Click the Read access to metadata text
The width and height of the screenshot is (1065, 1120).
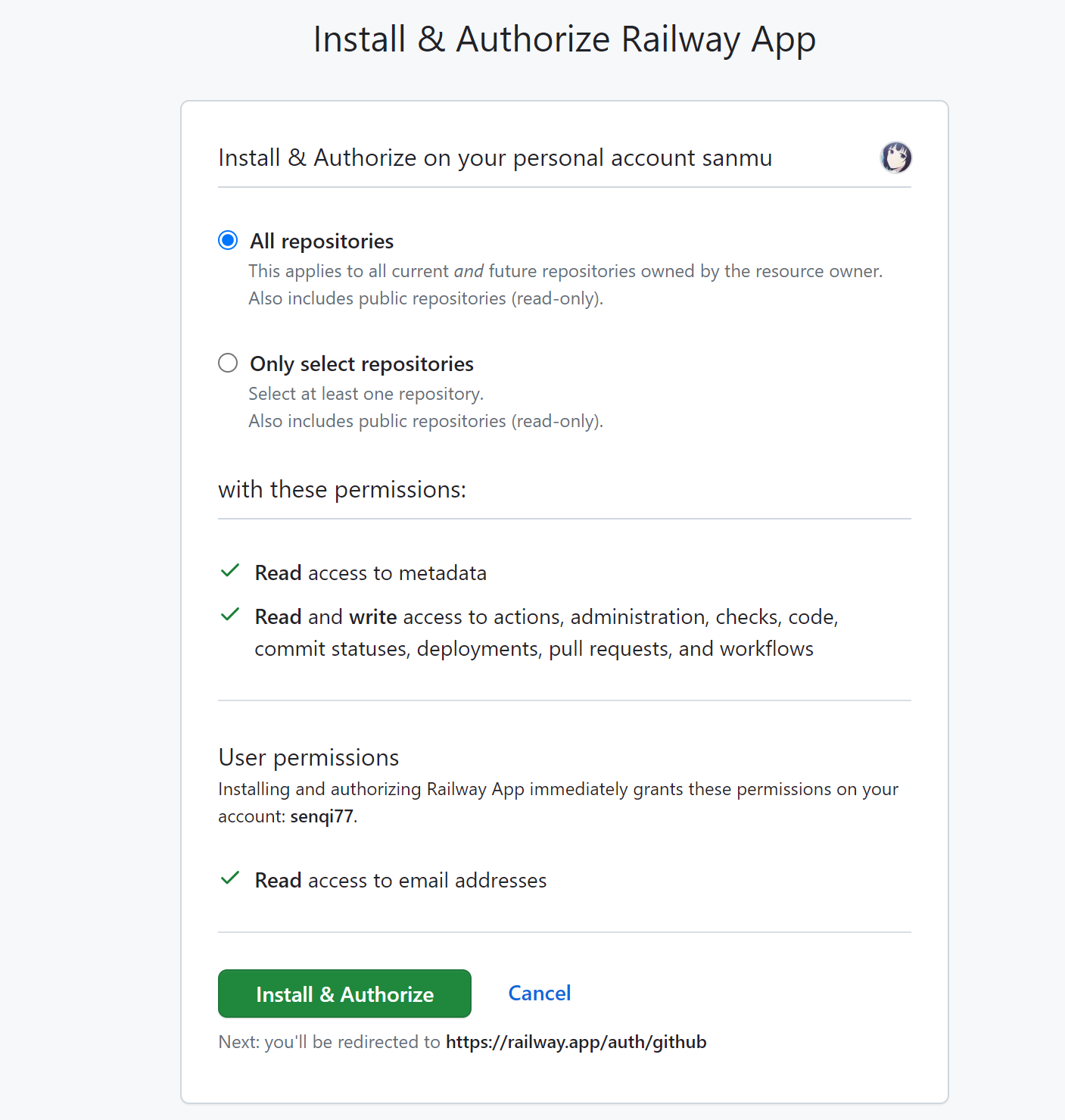point(371,572)
